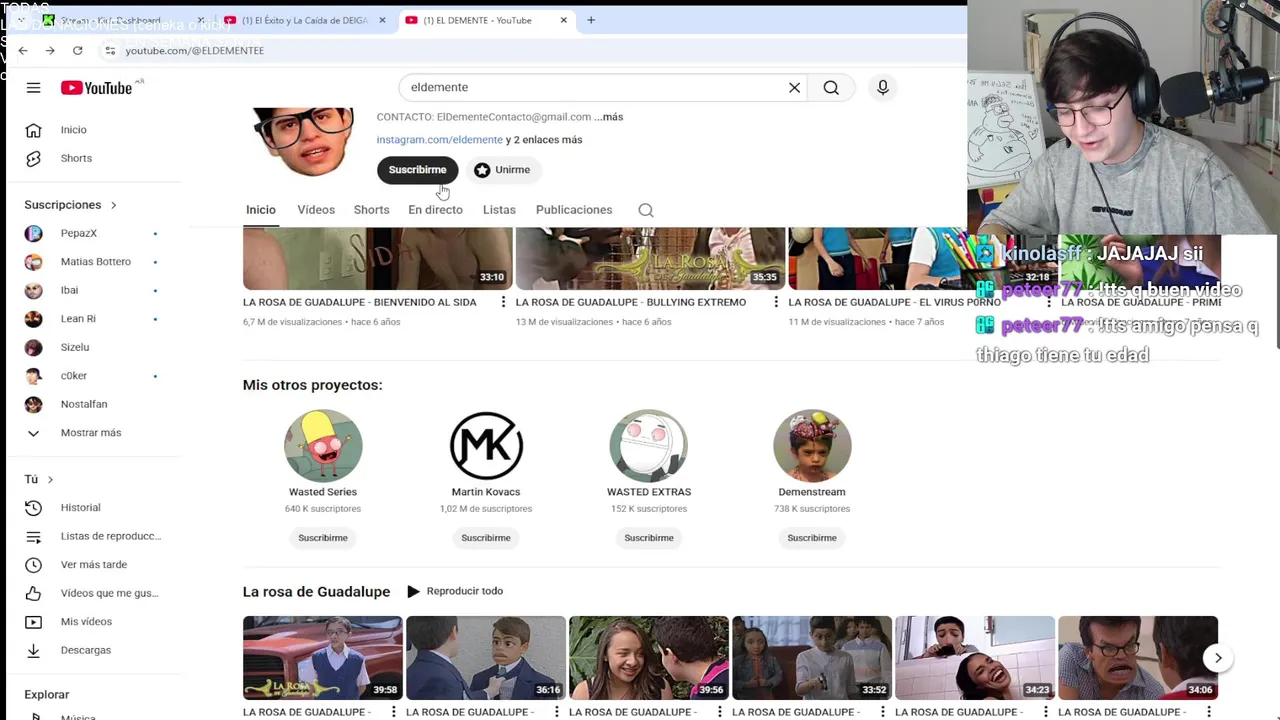Select the En directo channel tab

pyautogui.click(x=435, y=210)
